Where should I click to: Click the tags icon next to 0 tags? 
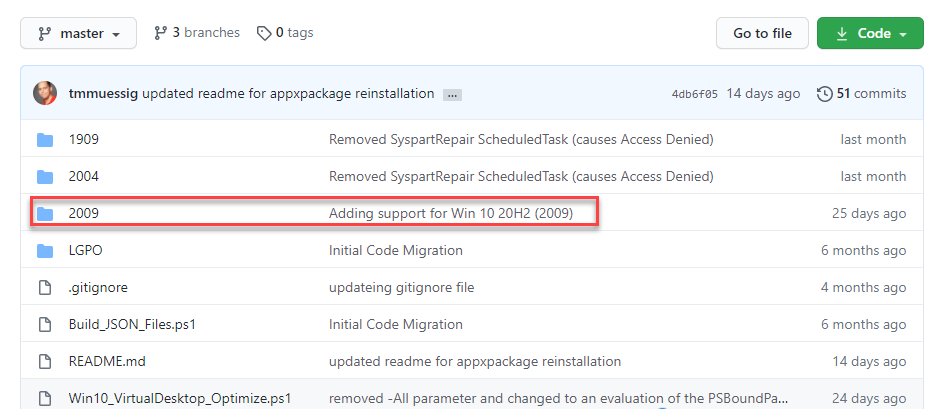(264, 33)
